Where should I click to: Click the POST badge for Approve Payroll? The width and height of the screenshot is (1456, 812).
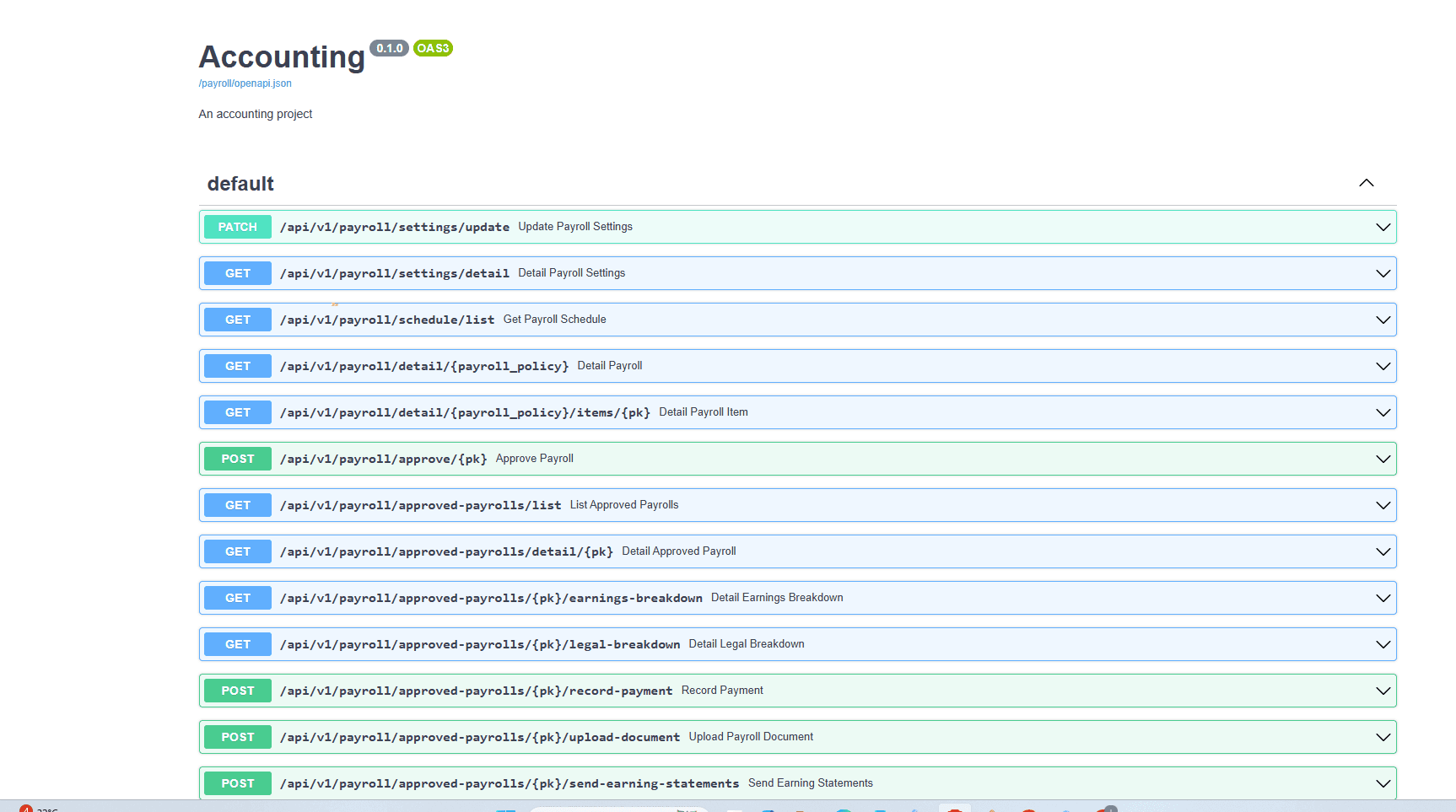[237, 459]
